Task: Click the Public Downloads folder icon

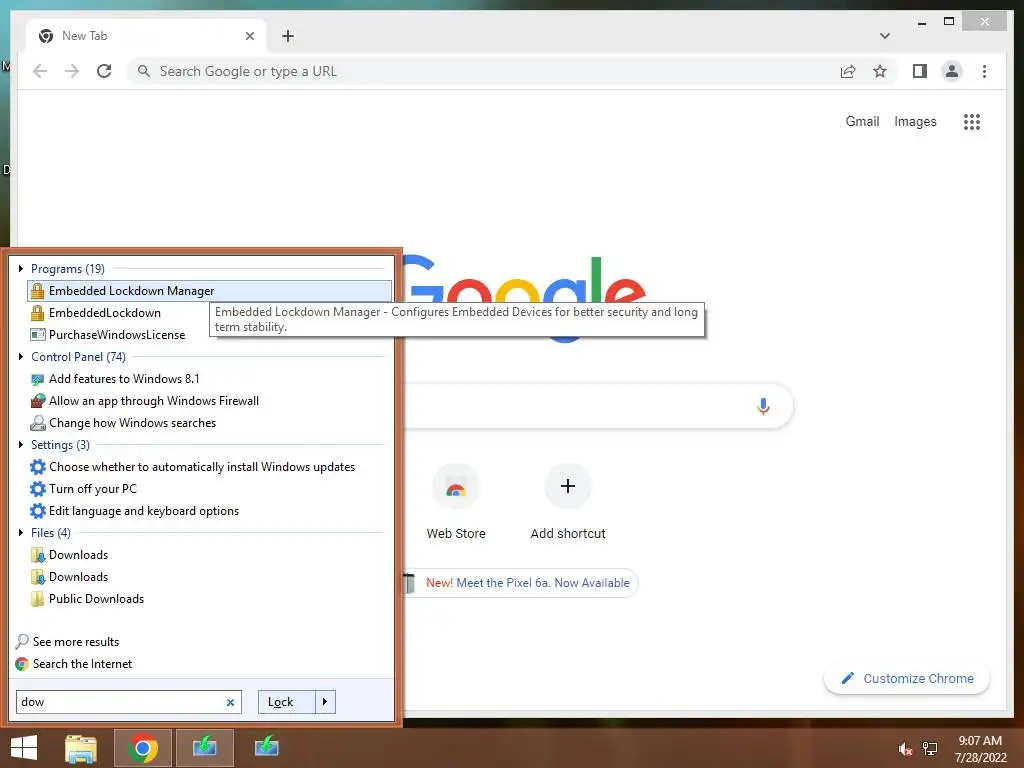Action: click(38, 599)
